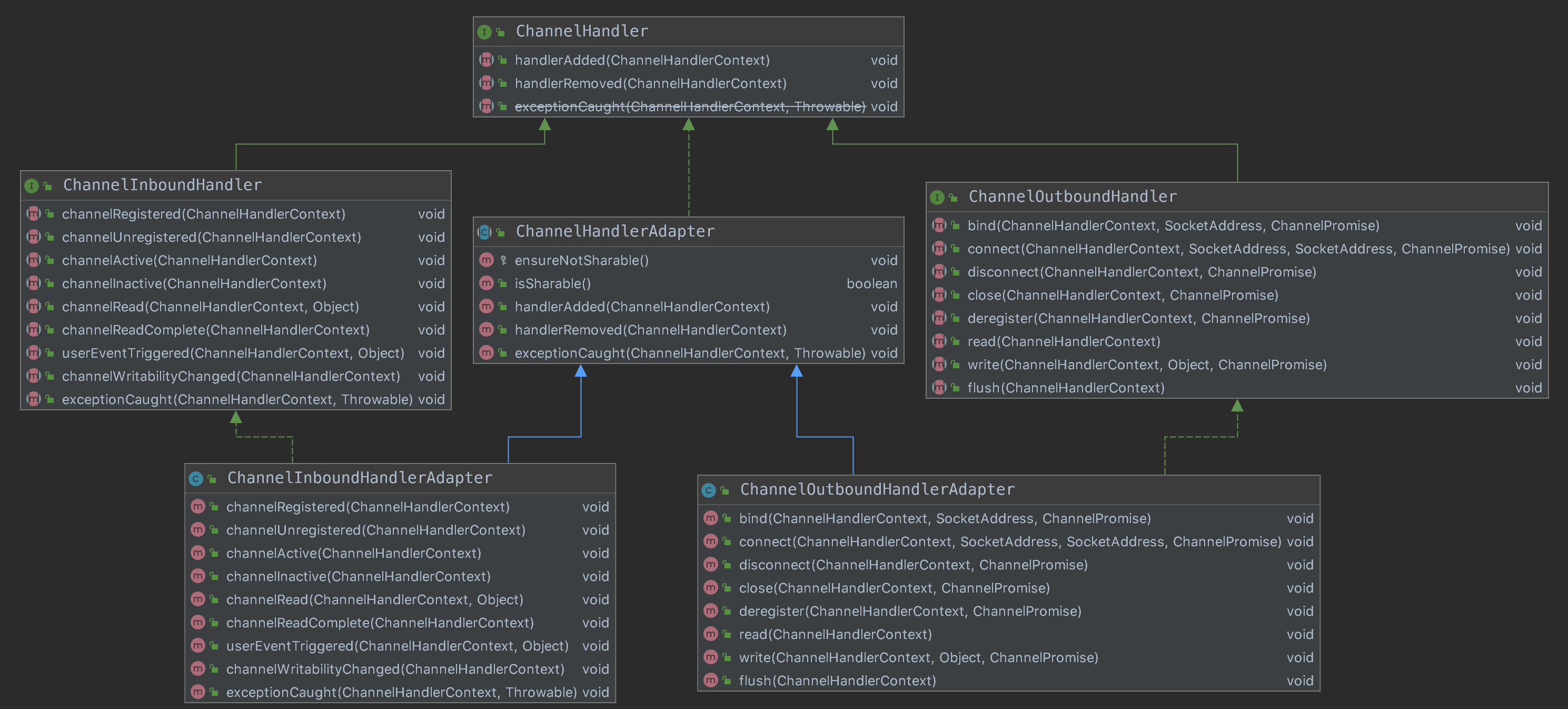Click the class icon beside ChannelInboundHandlerAdapter

195,479
